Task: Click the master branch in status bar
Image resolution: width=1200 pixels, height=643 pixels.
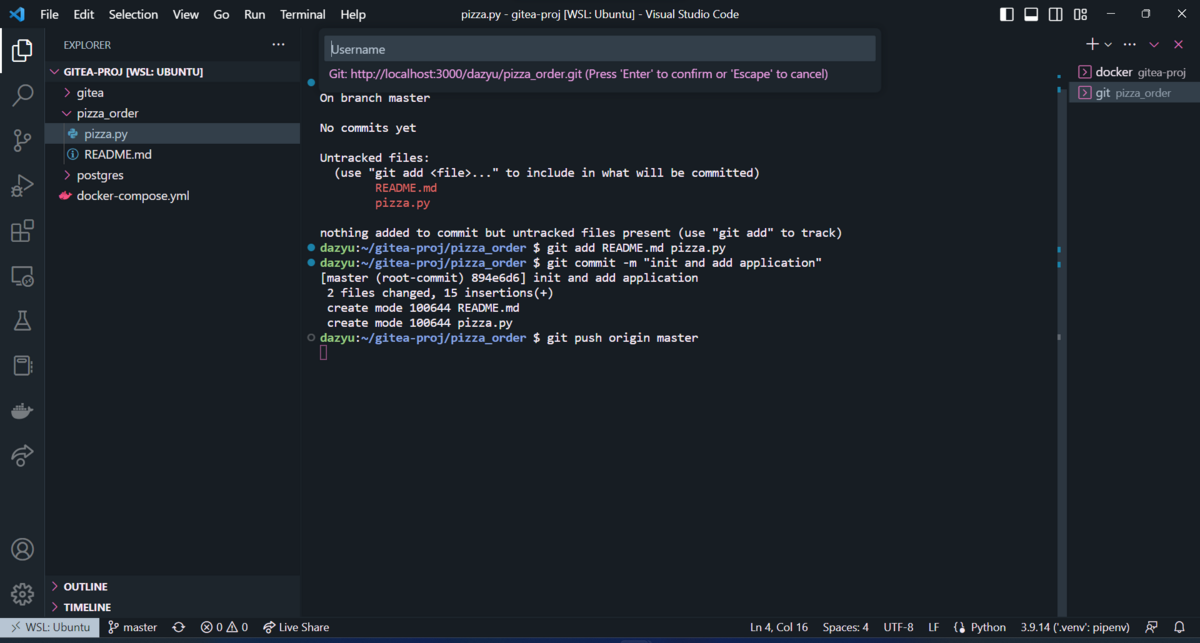Action: point(133,627)
